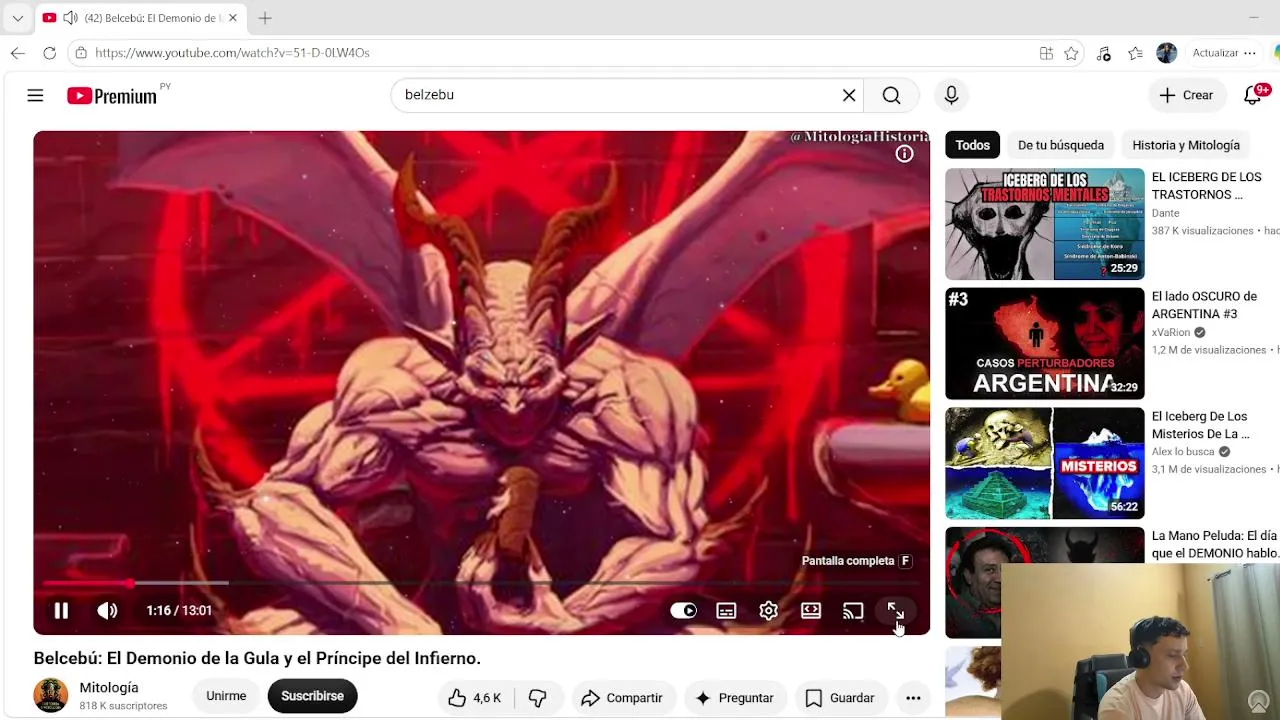View site information for youtube.com
Screen dimensions: 1280x720
(81, 53)
